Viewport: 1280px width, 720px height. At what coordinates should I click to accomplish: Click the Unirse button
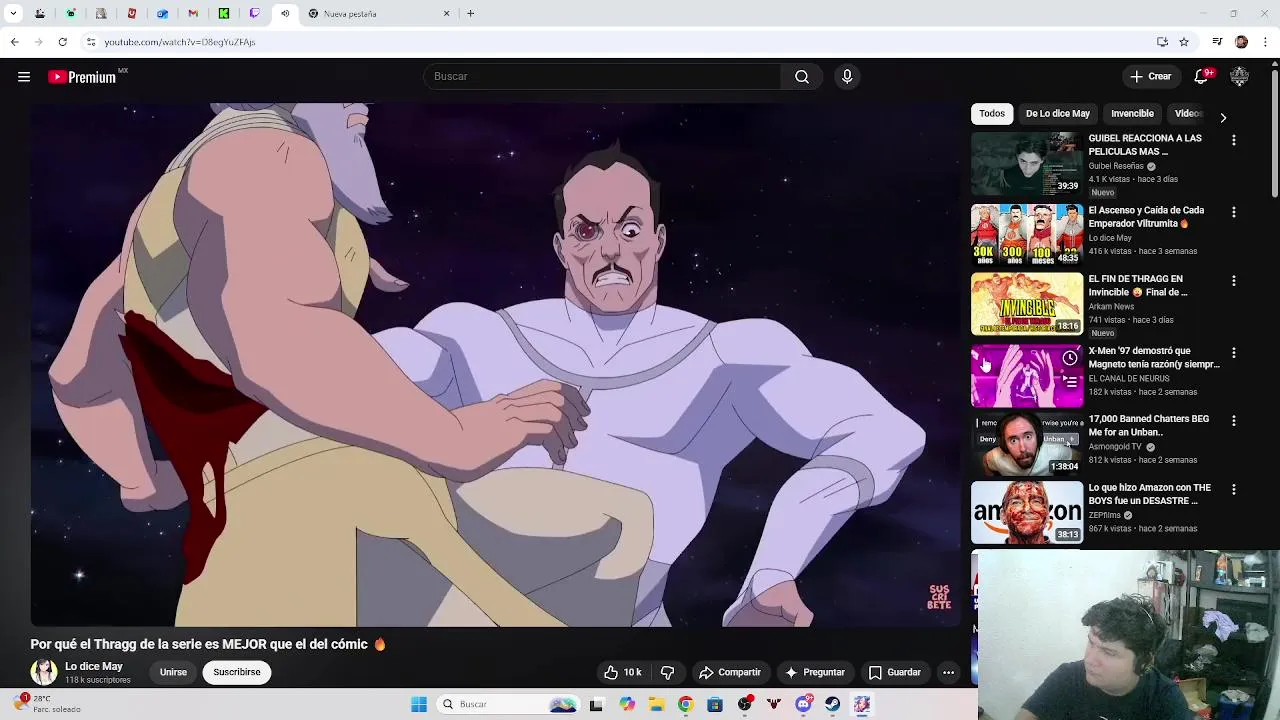tap(173, 672)
